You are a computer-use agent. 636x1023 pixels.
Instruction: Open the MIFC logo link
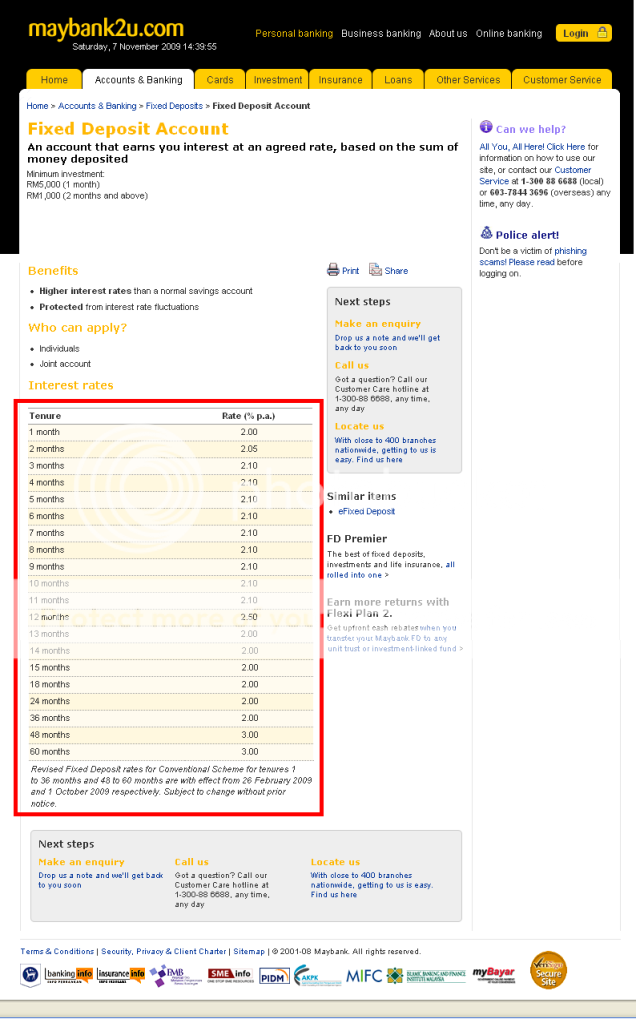(364, 975)
